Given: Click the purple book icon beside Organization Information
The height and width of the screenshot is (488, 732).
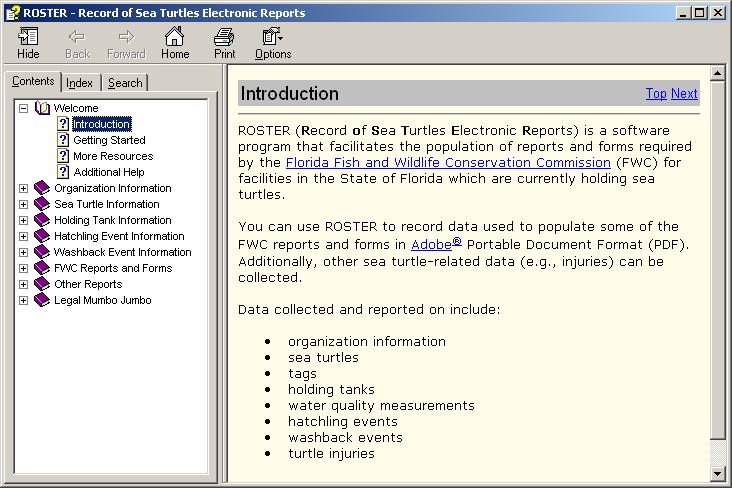Looking at the screenshot, I should click(41, 188).
